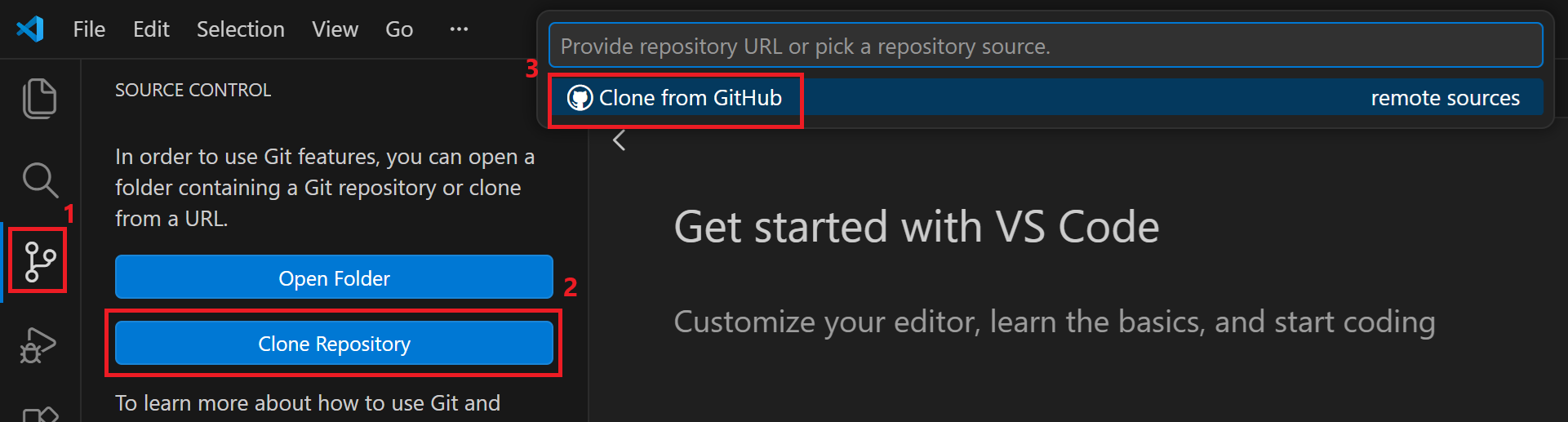The image size is (1568, 422).
Task: Click the GitHub octocat icon
Action: coord(580,99)
